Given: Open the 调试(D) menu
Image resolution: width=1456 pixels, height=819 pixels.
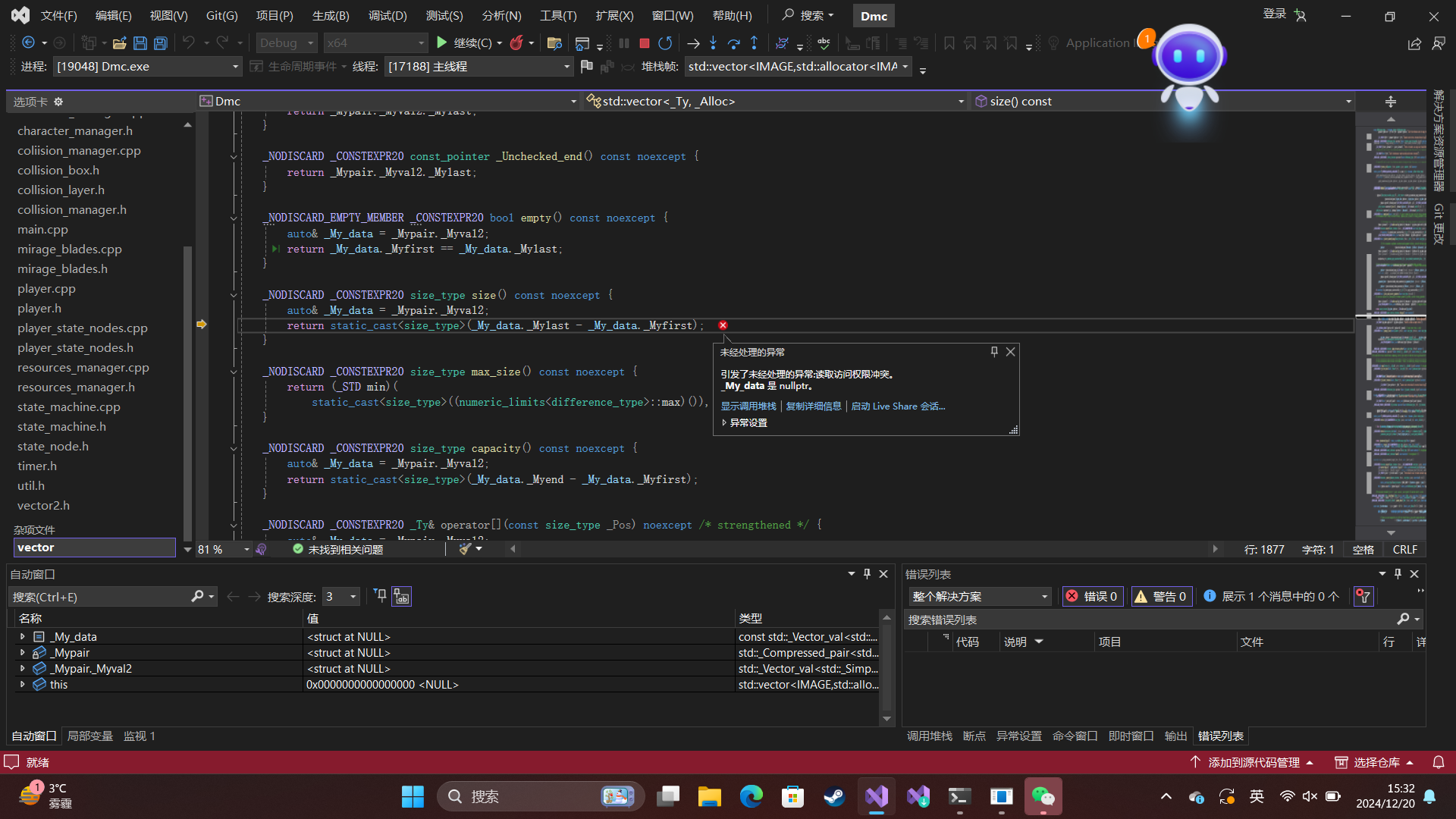Looking at the screenshot, I should click(x=388, y=15).
